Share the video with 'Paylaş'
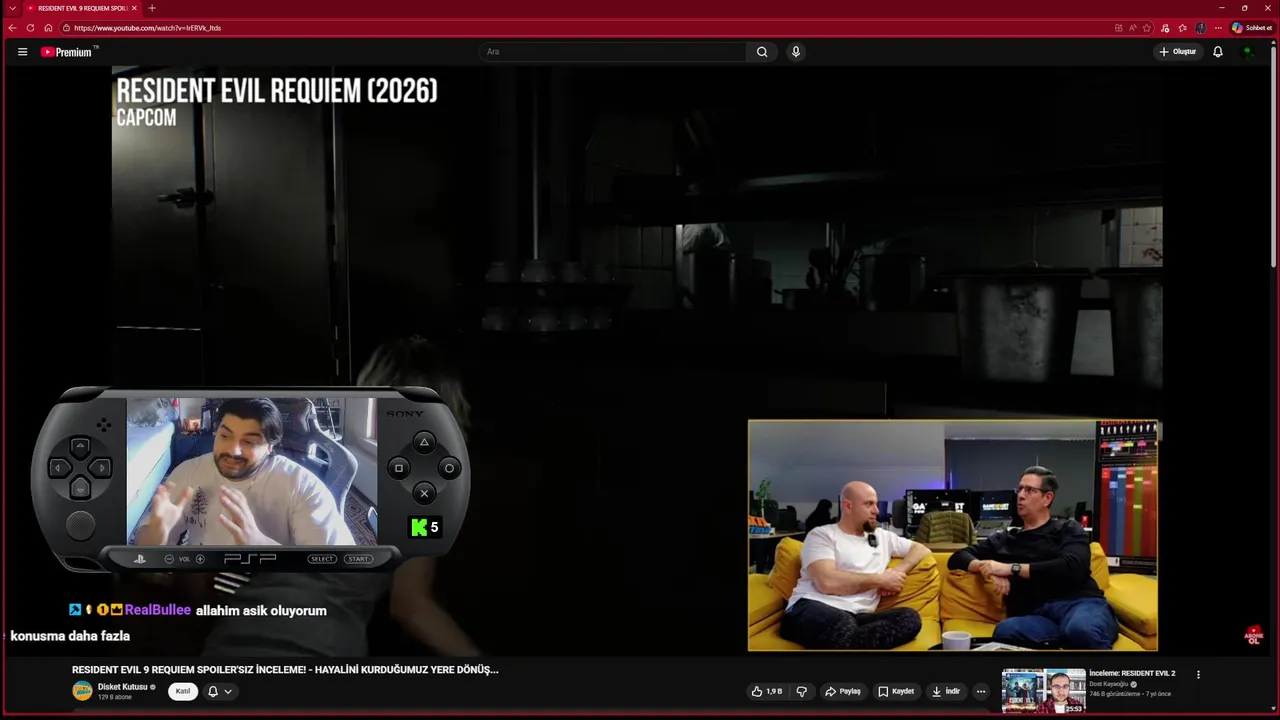 [843, 691]
